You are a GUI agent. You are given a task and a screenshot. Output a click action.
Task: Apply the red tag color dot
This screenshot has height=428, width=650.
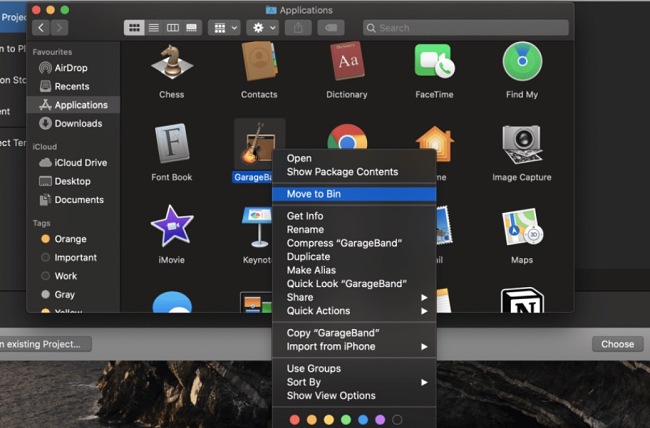click(295, 420)
